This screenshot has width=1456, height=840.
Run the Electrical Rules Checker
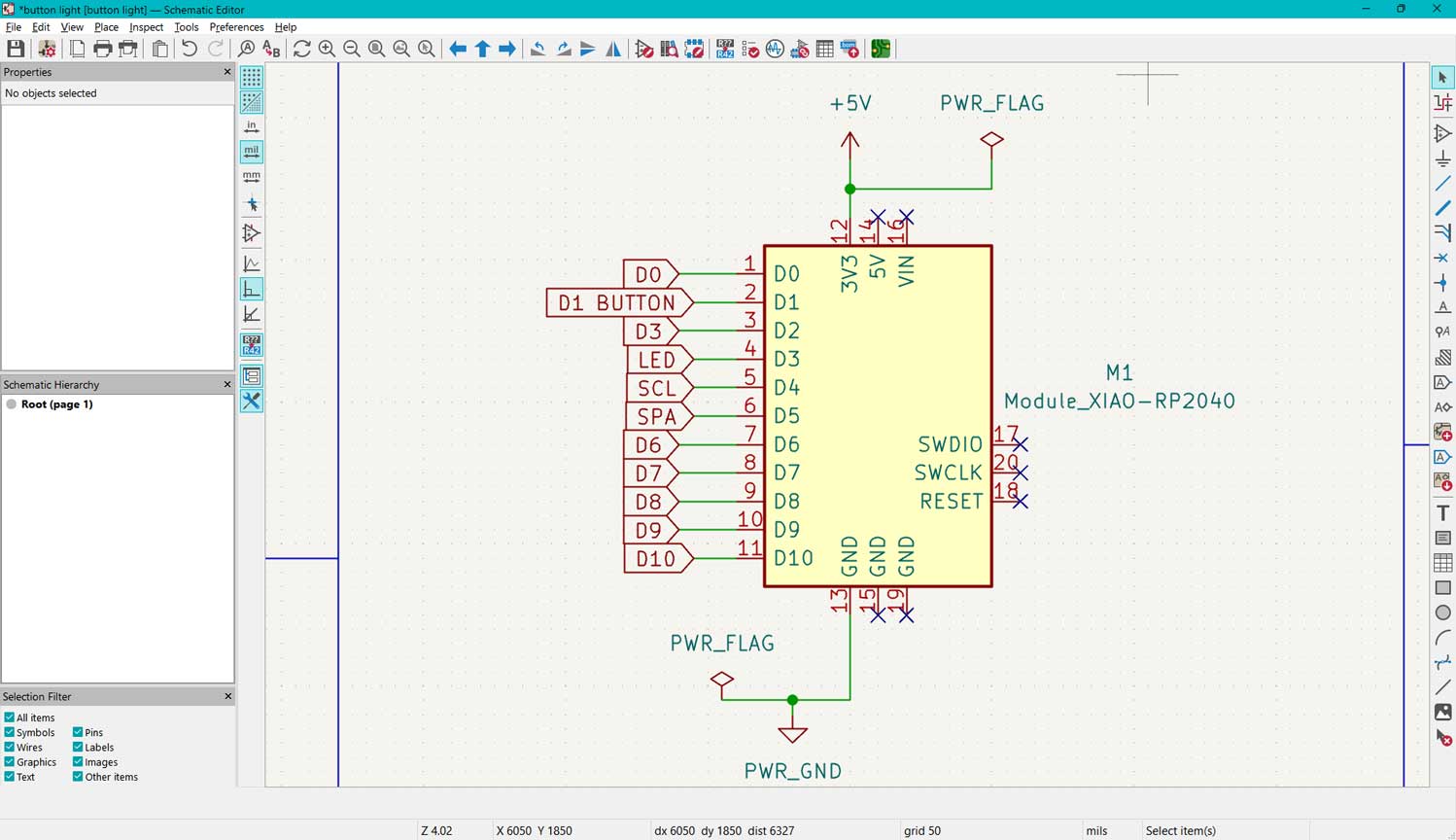point(749,49)
